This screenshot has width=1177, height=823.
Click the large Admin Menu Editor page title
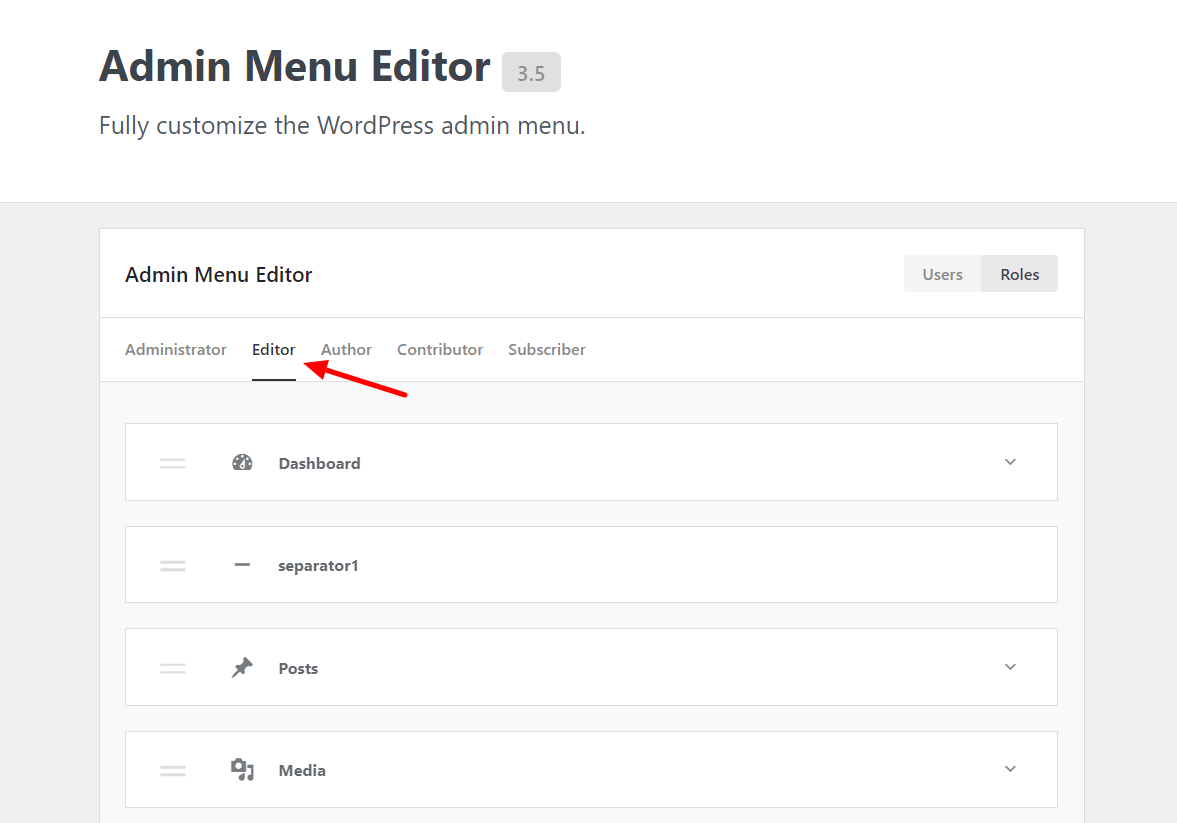[294, 66]
